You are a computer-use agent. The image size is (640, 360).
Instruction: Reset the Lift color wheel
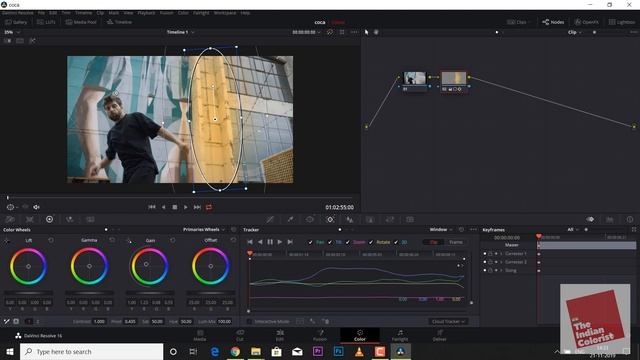point(51,240)
